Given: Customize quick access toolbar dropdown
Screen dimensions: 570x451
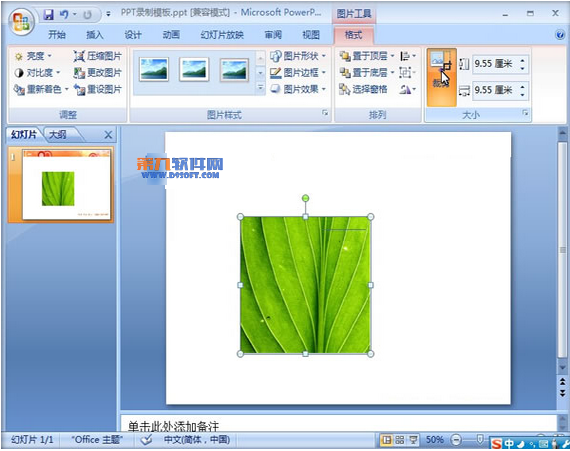Looking at the screenshot, I should click(x=108, y=15).
